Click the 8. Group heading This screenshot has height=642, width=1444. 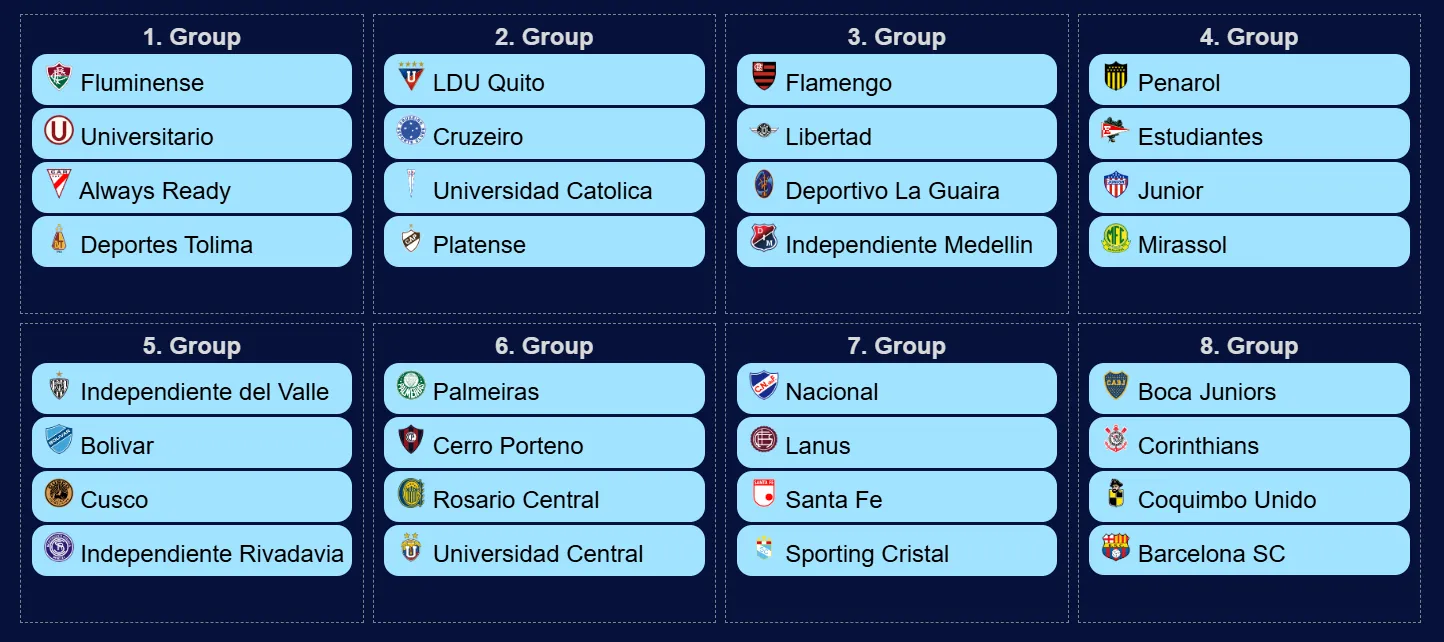pos(1249,346)
